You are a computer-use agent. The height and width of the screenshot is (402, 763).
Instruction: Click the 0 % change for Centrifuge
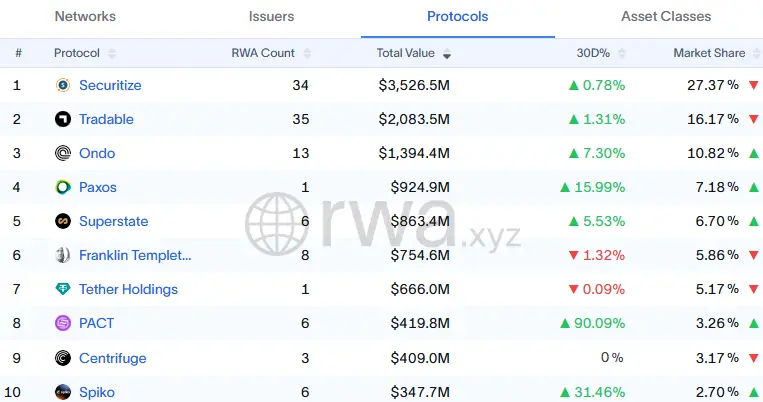click(612, 358)
